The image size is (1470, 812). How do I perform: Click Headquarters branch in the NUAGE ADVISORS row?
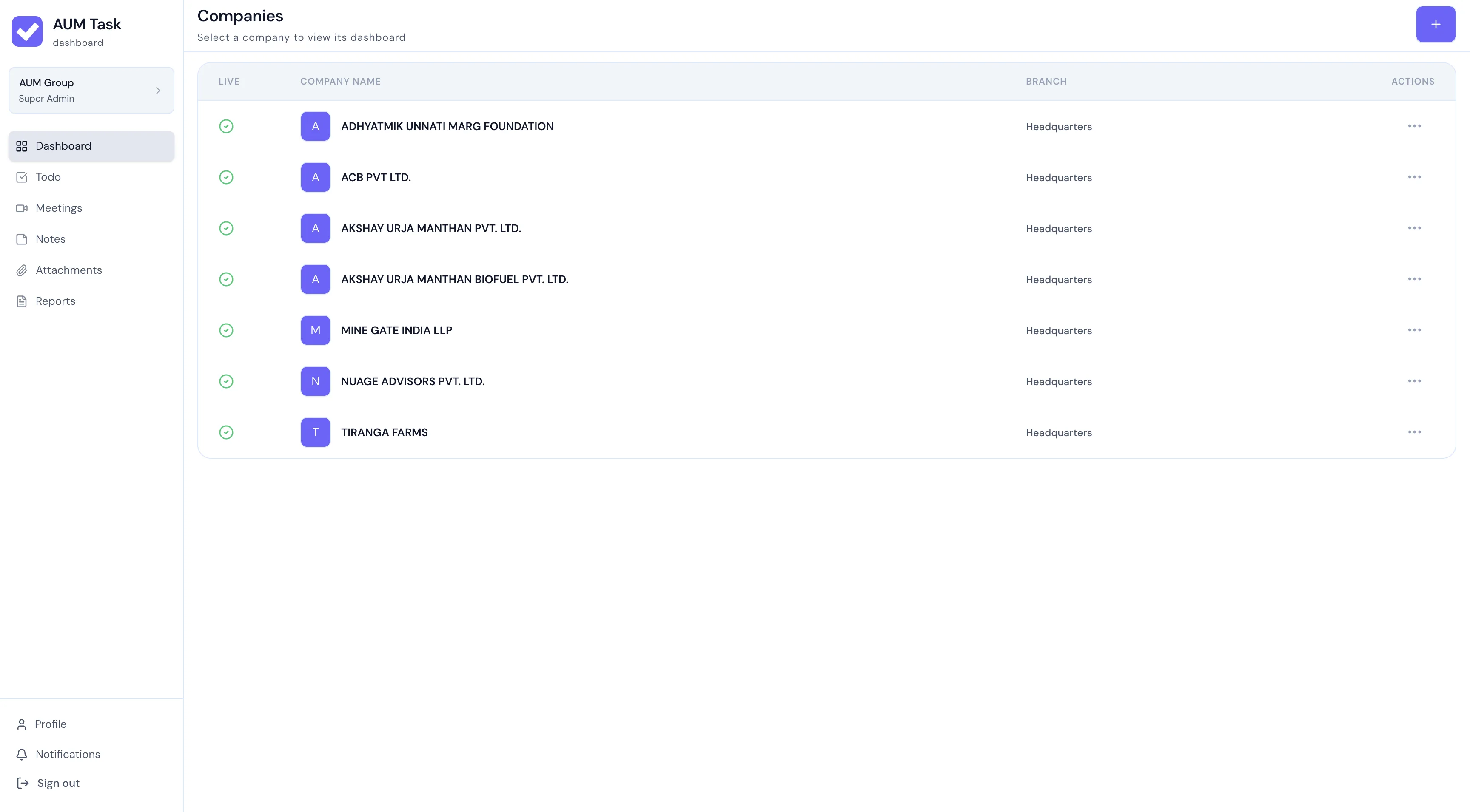[1059, 382]
